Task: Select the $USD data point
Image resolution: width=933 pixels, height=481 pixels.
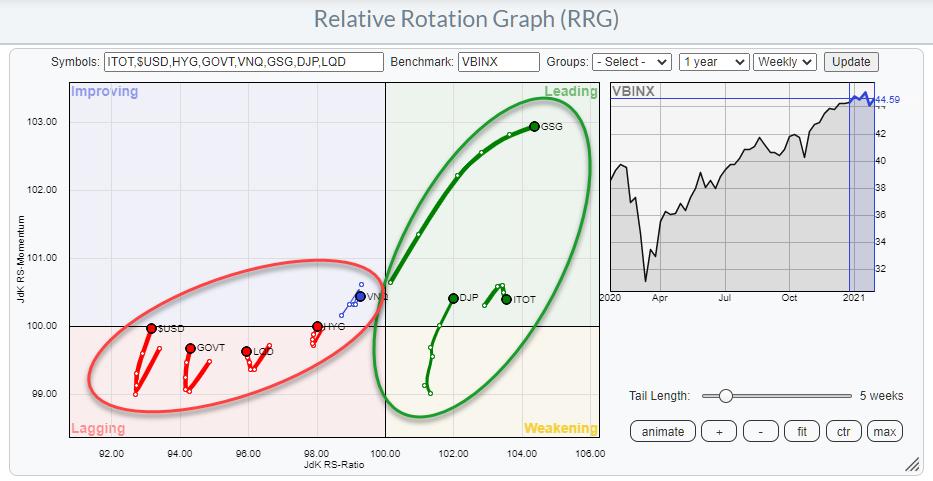Action: point(151,328)
